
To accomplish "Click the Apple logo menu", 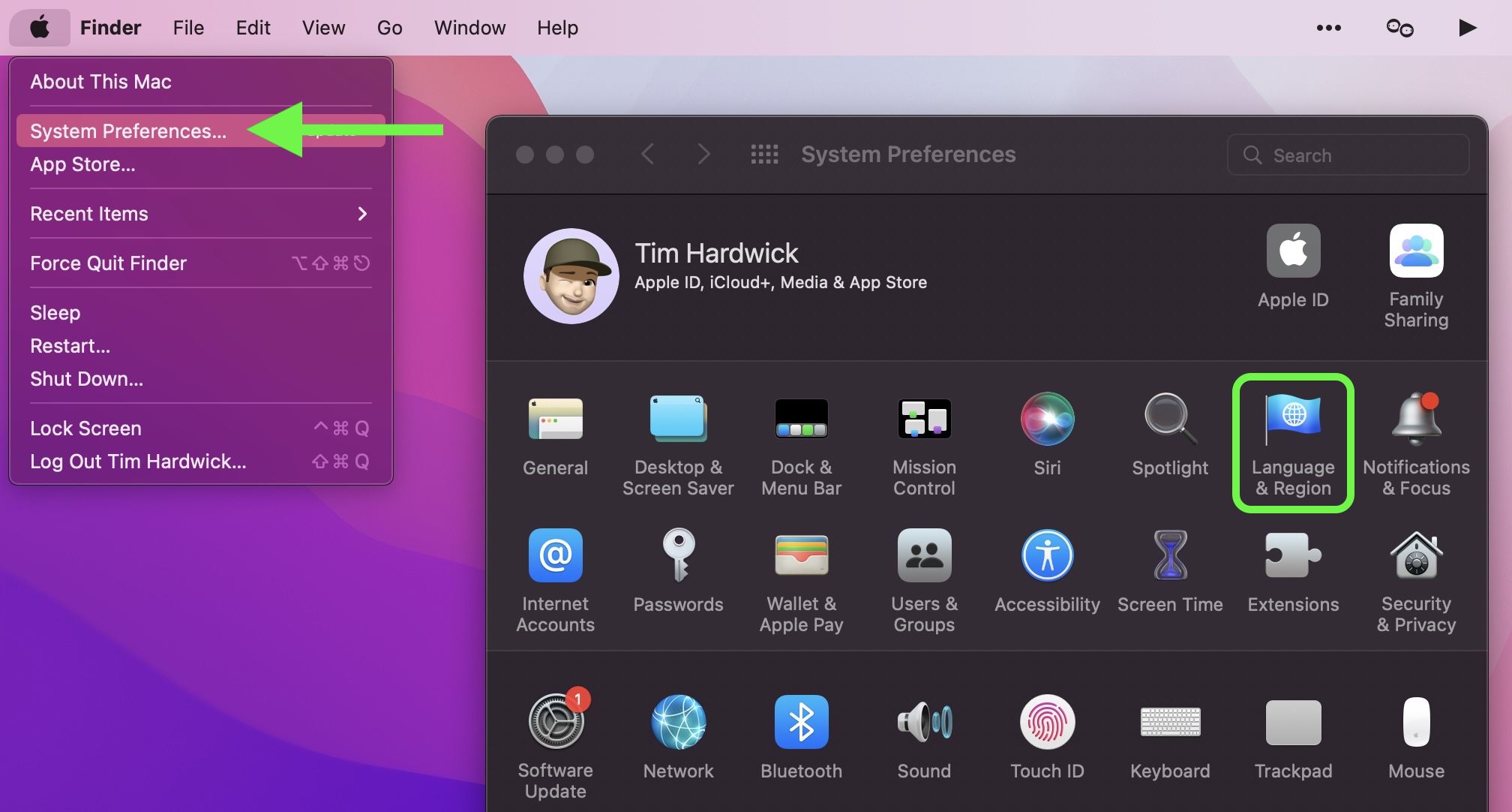I will pyautogui.click(x=40, y=28).
